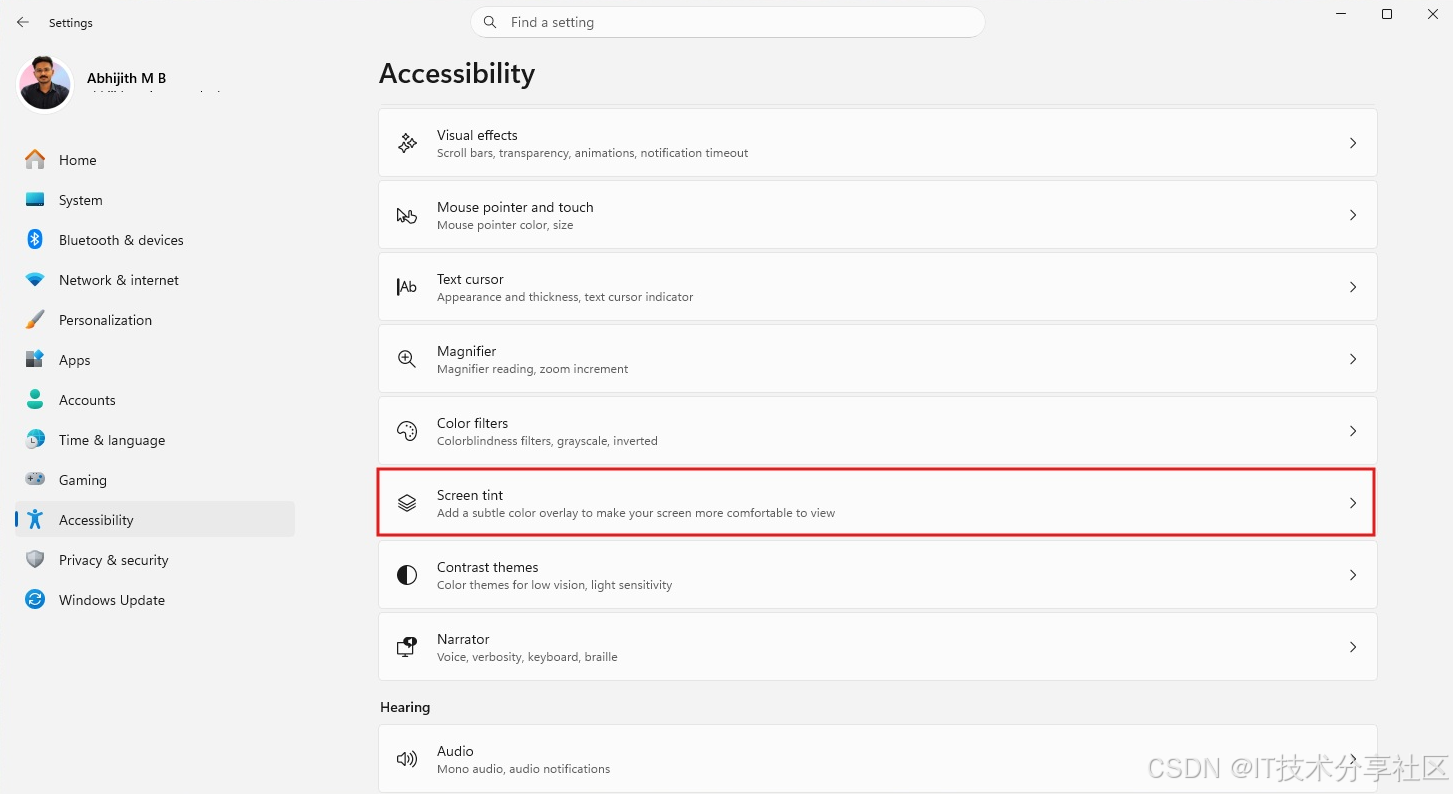Image resolution: width=1453 pixels, height=794 pixels.
Task: Click the Mouse pointer and touch icon
Action: (x=407, y=215)
